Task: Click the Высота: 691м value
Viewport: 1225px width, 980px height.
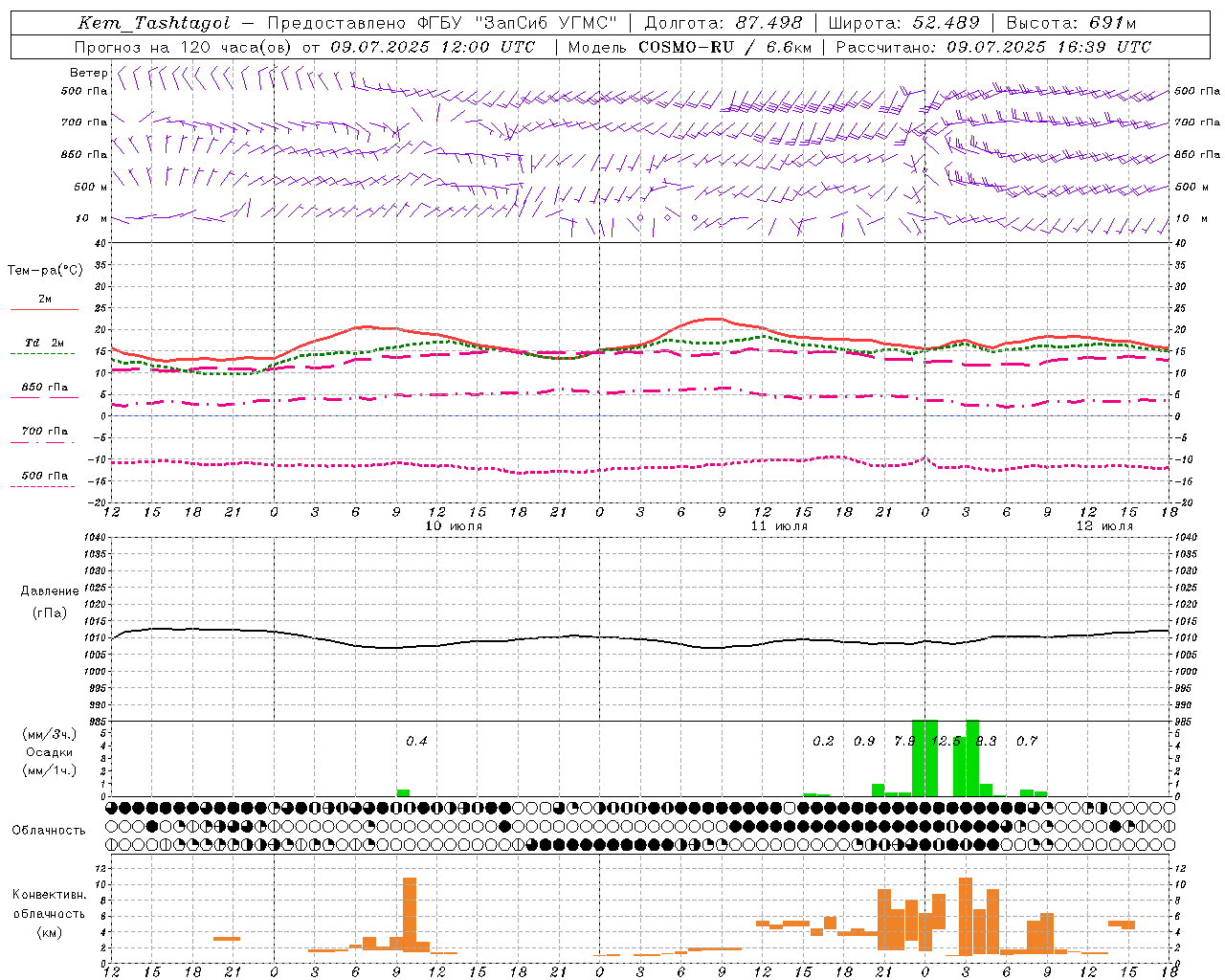Action: pos(1071,23)
